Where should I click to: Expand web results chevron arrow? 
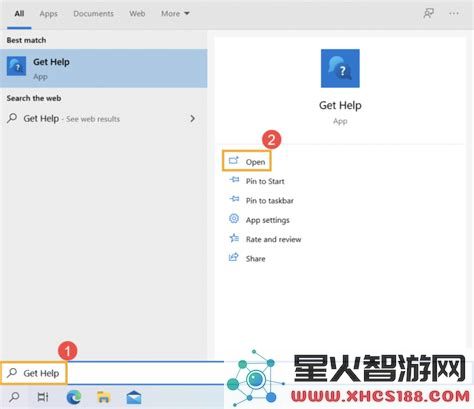192,118
